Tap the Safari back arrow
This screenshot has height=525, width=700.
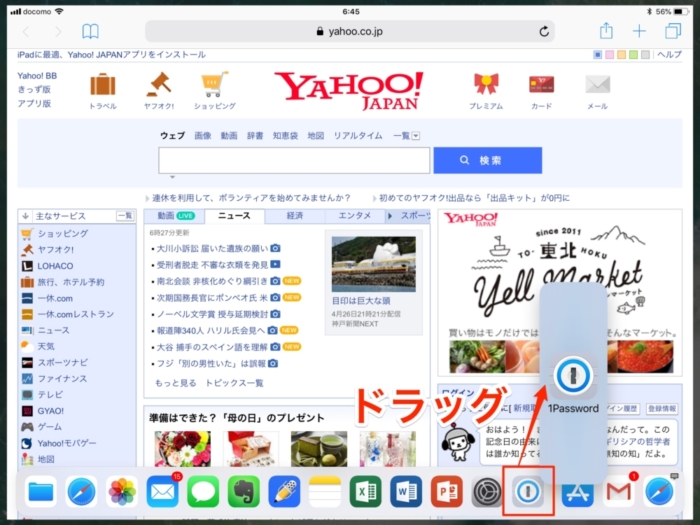(x=26, y=31)
